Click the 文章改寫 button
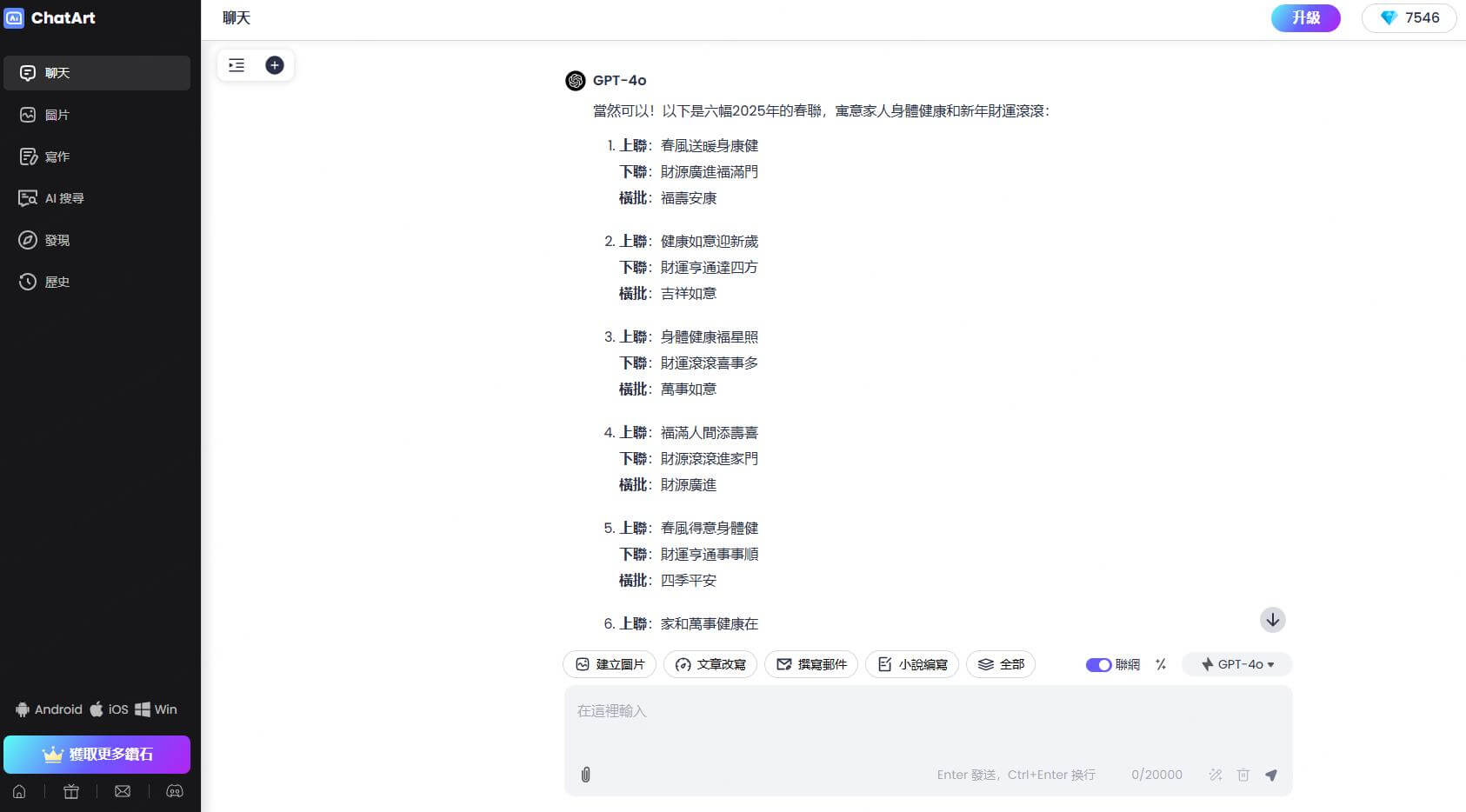This screenshot has width=1466, height=812. [x=710, y=664]
